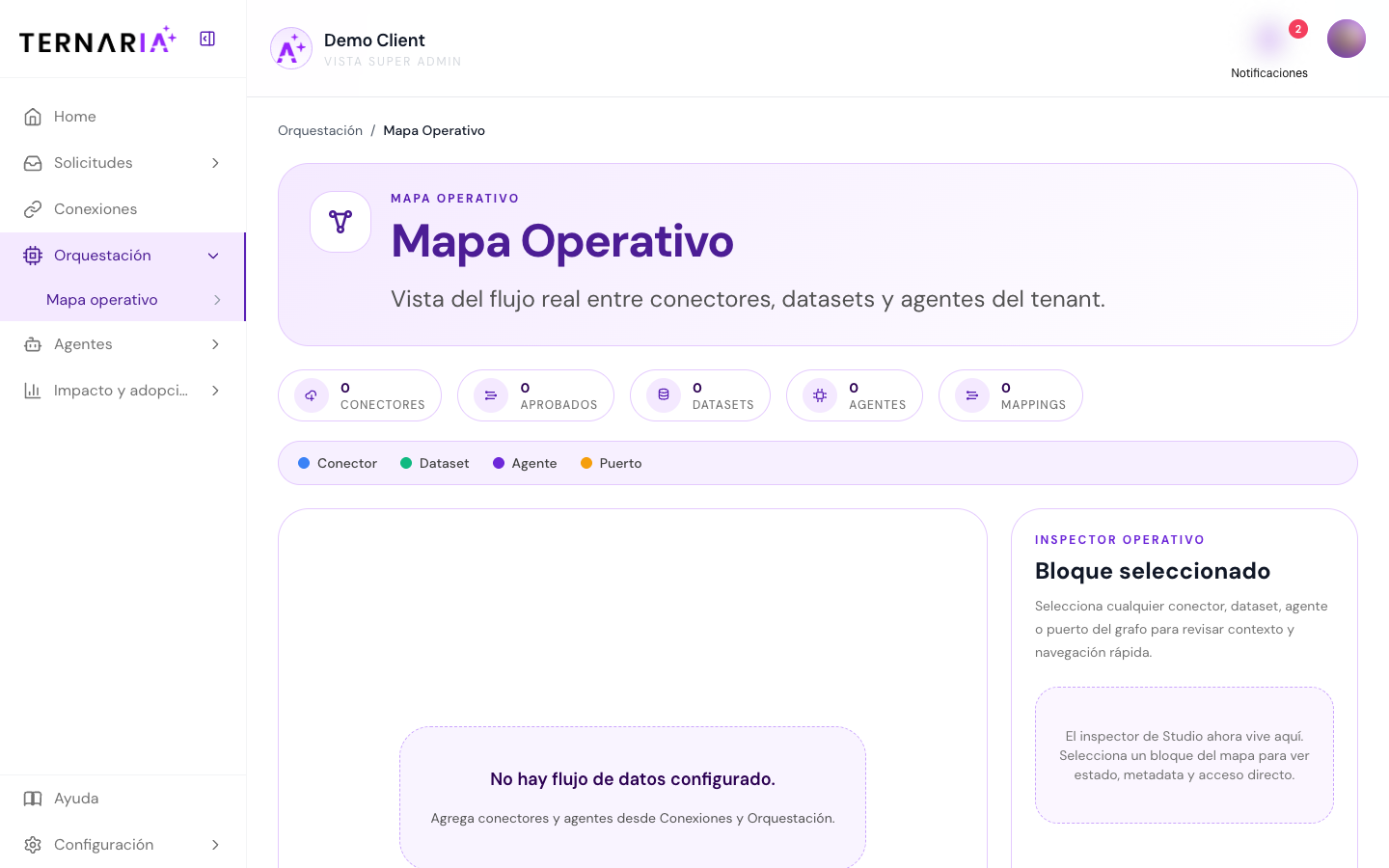Click Bloque seleccionado heading
Image resolution: width=1389 pixels, height=868 pixels.
(x=1153, y=571)
